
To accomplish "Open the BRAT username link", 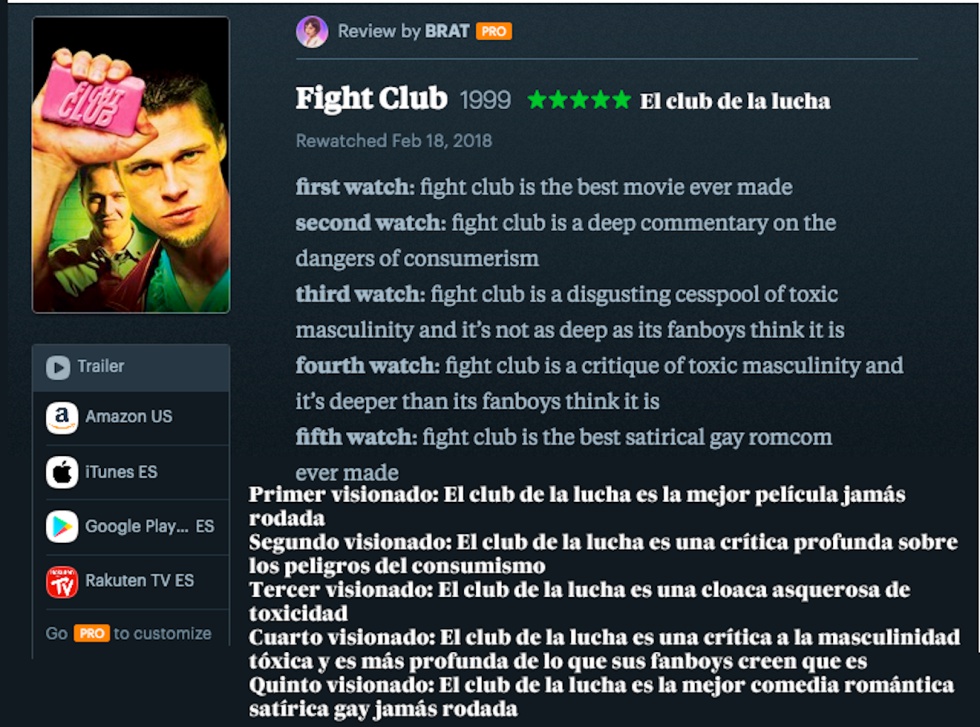I will pyautogui.click(x=447, y=32).
